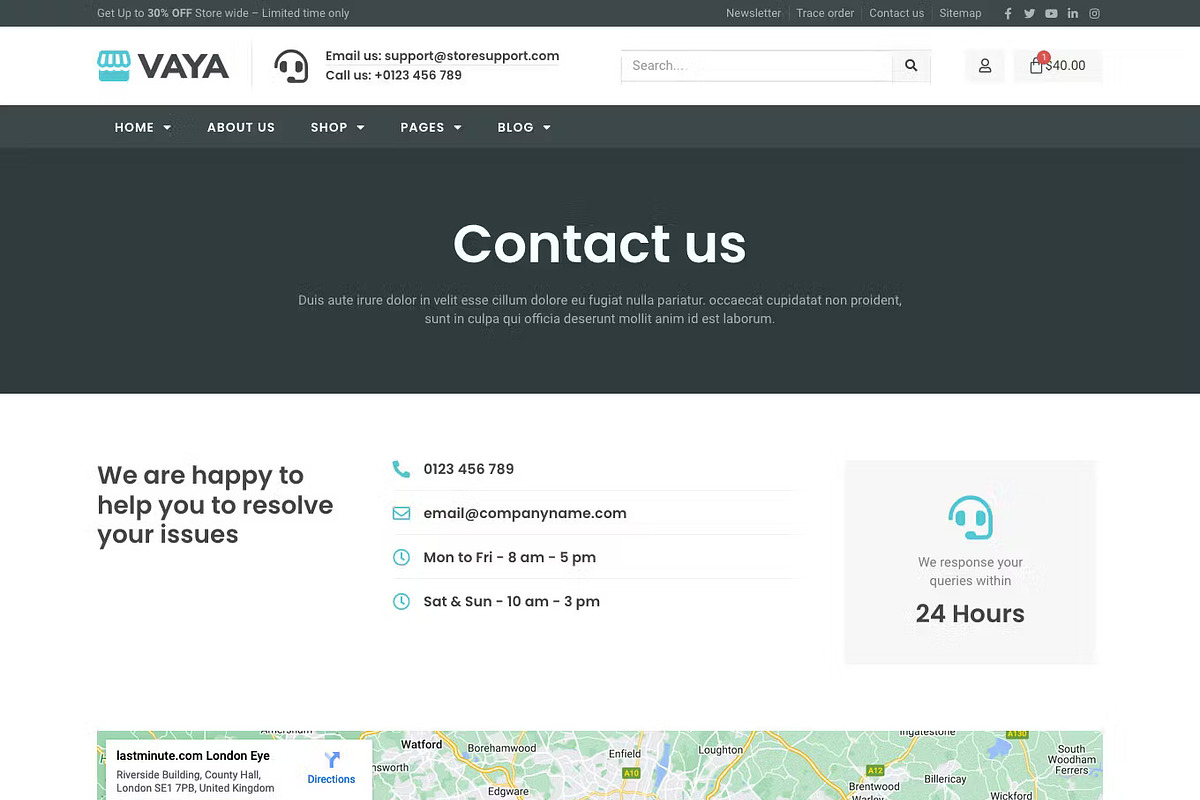Click the 30% OFF promo banner text
1200x800 pixels.
(169, 13)
